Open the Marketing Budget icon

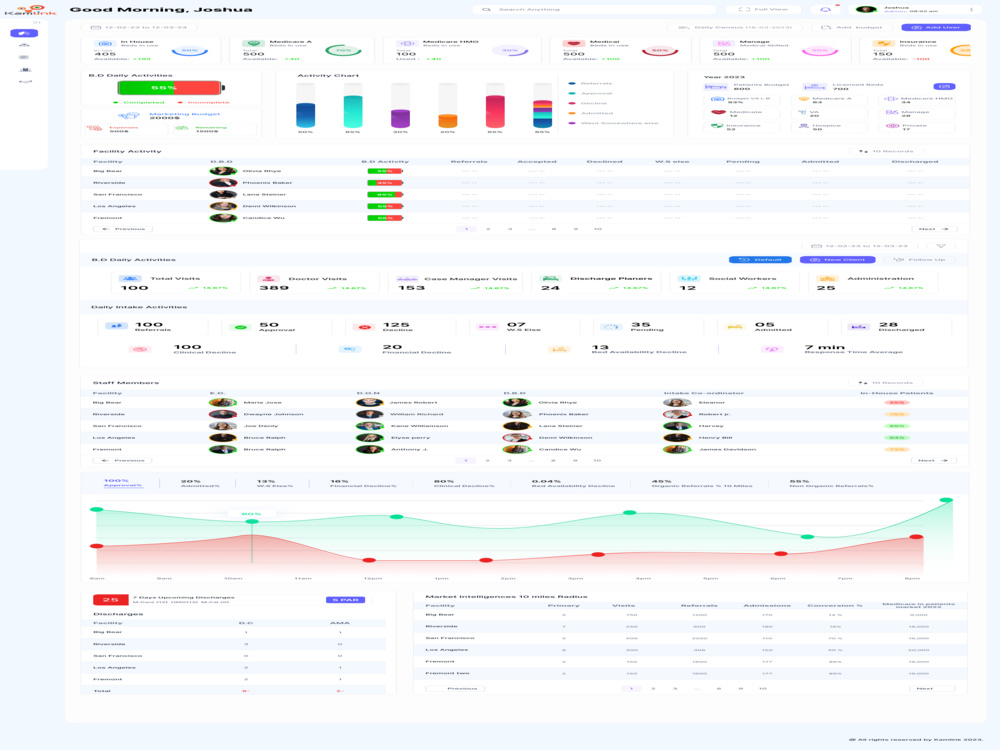click(127, 113)
